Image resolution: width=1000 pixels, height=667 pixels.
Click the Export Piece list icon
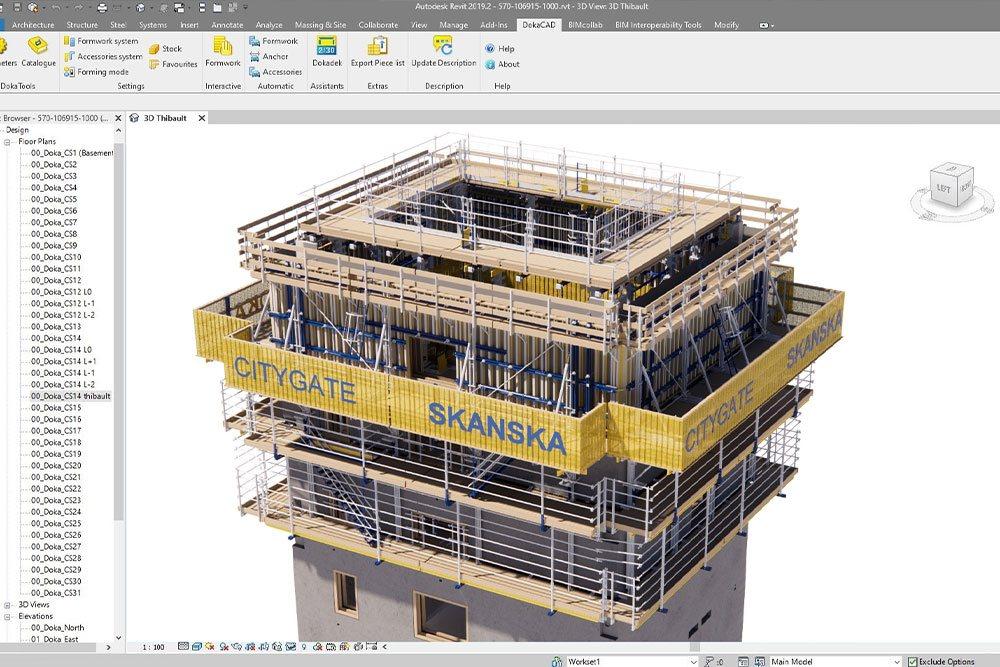click(377, 50)
